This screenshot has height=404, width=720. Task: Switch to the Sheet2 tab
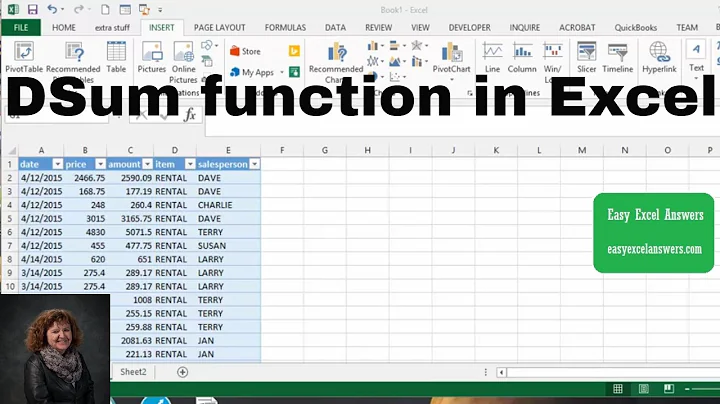(x=133, y=372)
